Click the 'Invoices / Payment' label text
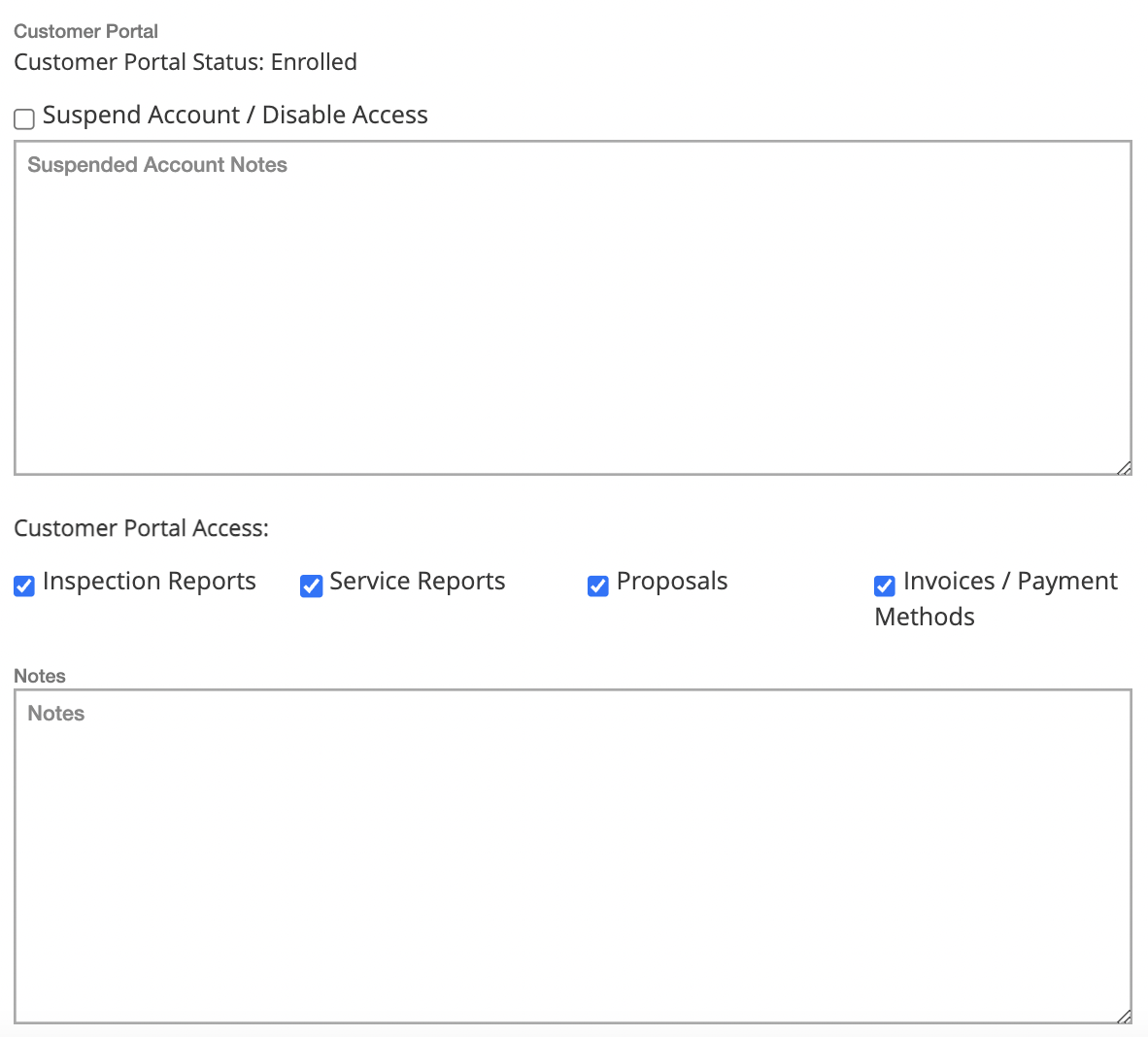 click(1010, 581)
